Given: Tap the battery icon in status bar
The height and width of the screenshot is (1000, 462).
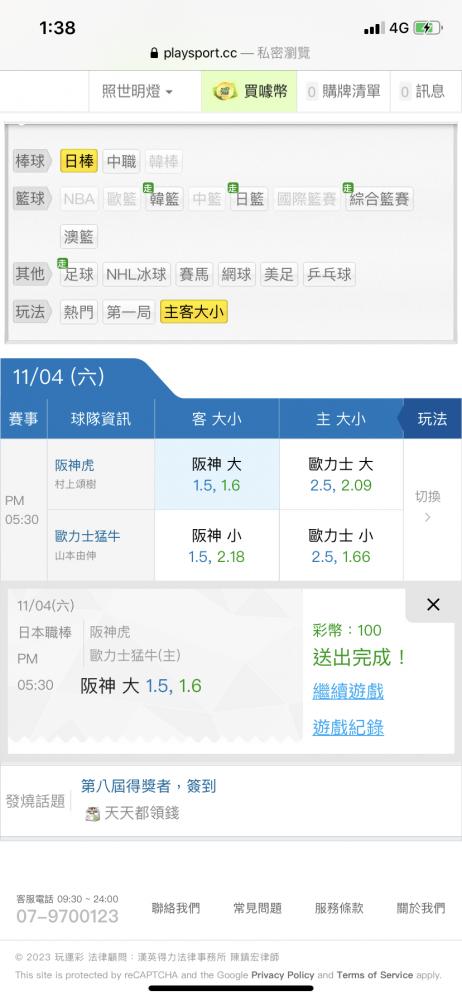Looking at the screenshot, I should point(424,28).
